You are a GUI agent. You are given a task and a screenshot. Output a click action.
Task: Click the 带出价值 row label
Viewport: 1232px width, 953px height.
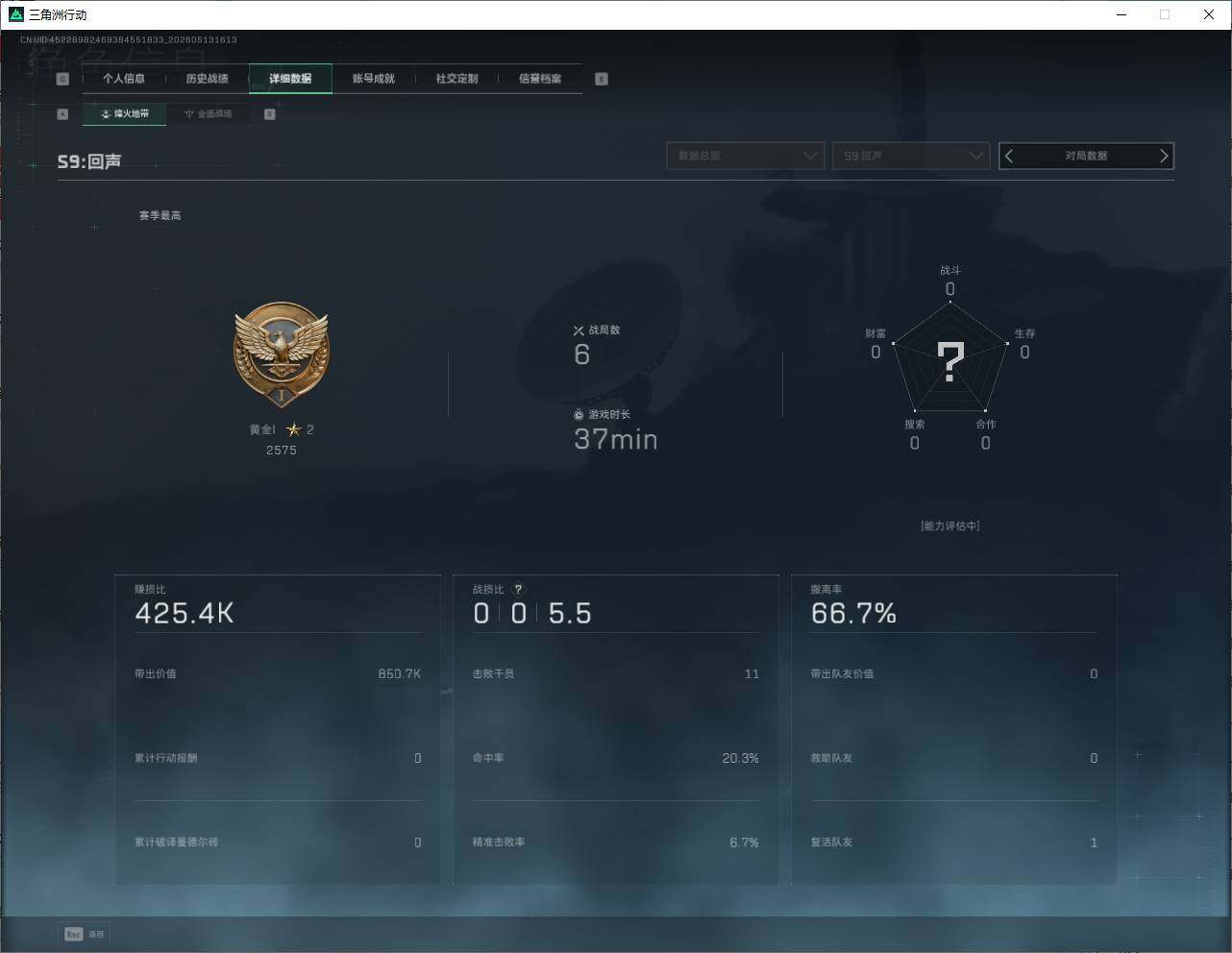(156, 674)
